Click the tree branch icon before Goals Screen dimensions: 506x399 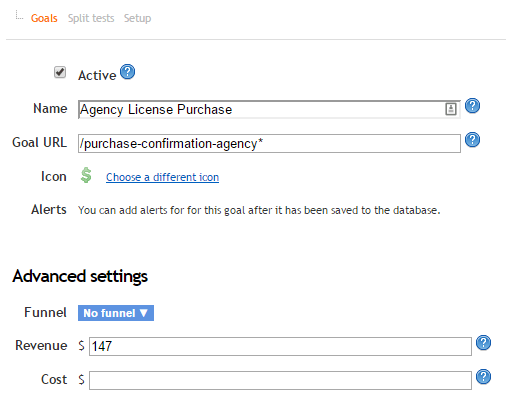point(19,15)
